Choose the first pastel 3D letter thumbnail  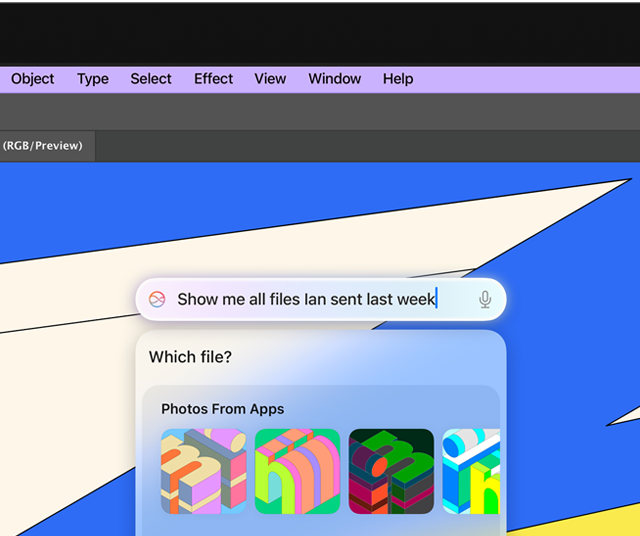click(x=203, y=471)
